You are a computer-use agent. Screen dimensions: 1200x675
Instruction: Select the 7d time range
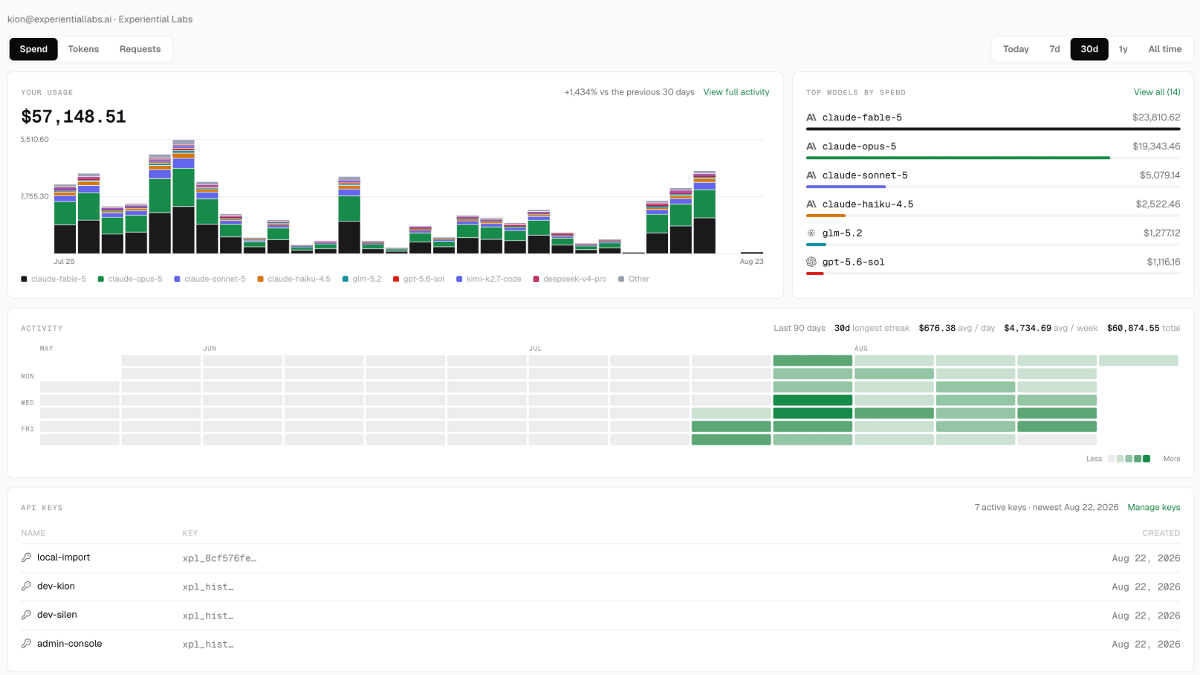point(1054,49)
